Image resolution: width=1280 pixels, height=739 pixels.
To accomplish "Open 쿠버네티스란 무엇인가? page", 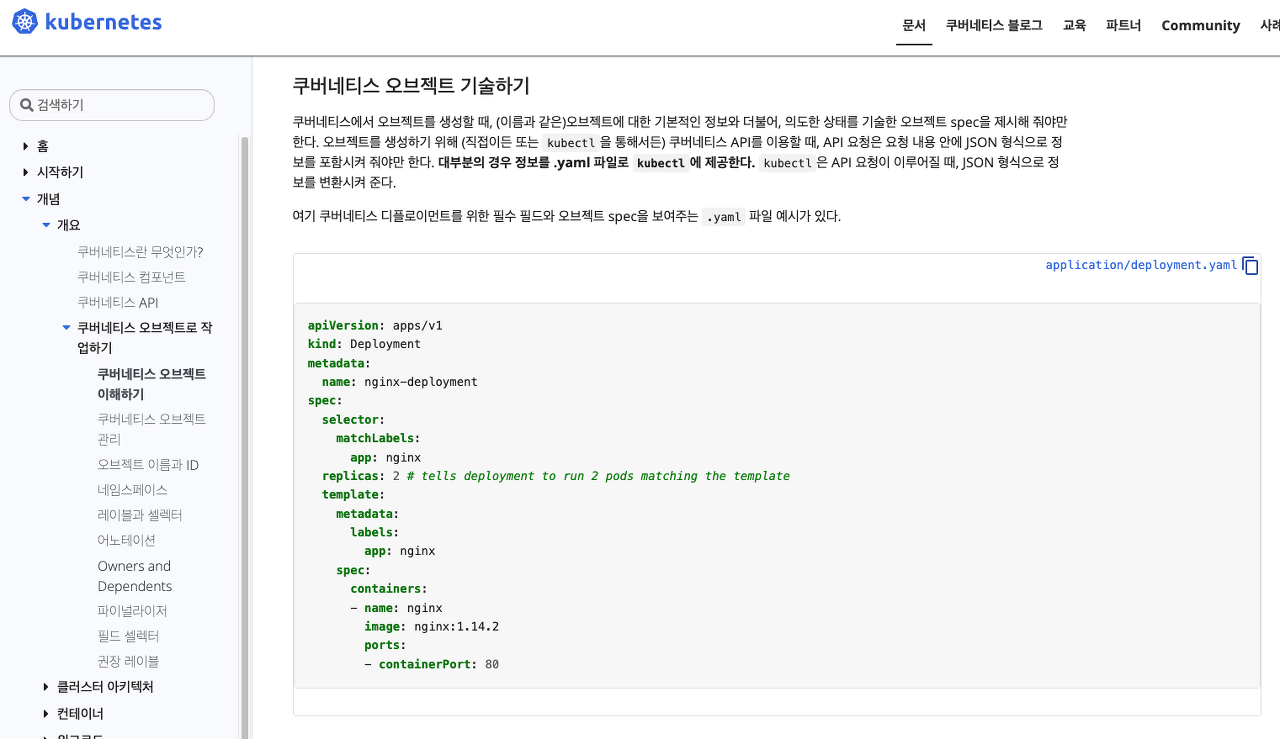I will click(x=140, y=251).
